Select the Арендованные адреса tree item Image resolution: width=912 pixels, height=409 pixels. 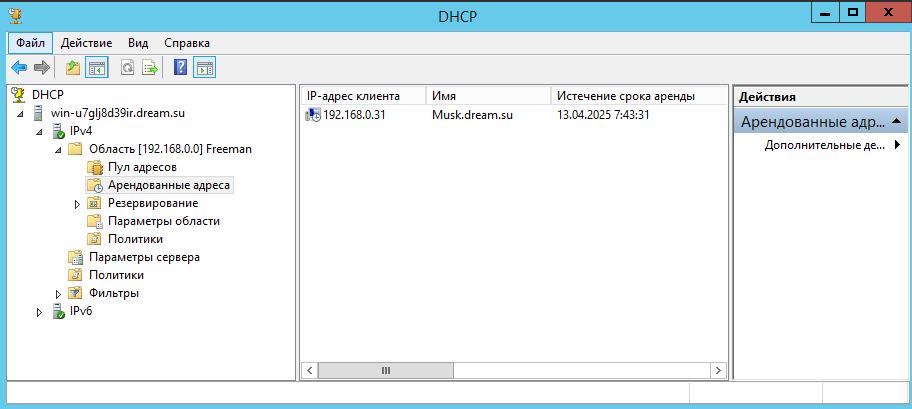click(169, 186)
